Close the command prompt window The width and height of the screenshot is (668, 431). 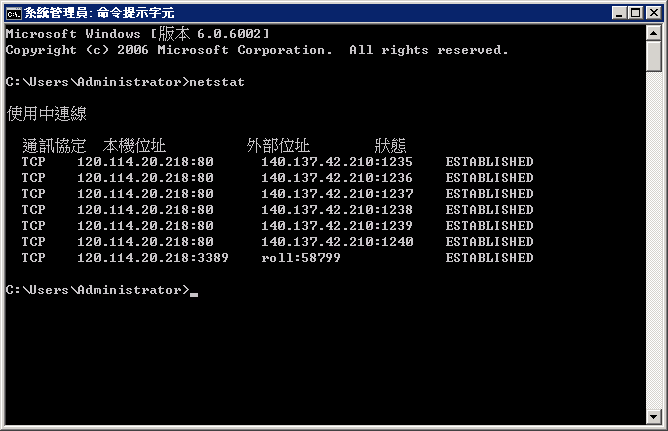(654, 13)
